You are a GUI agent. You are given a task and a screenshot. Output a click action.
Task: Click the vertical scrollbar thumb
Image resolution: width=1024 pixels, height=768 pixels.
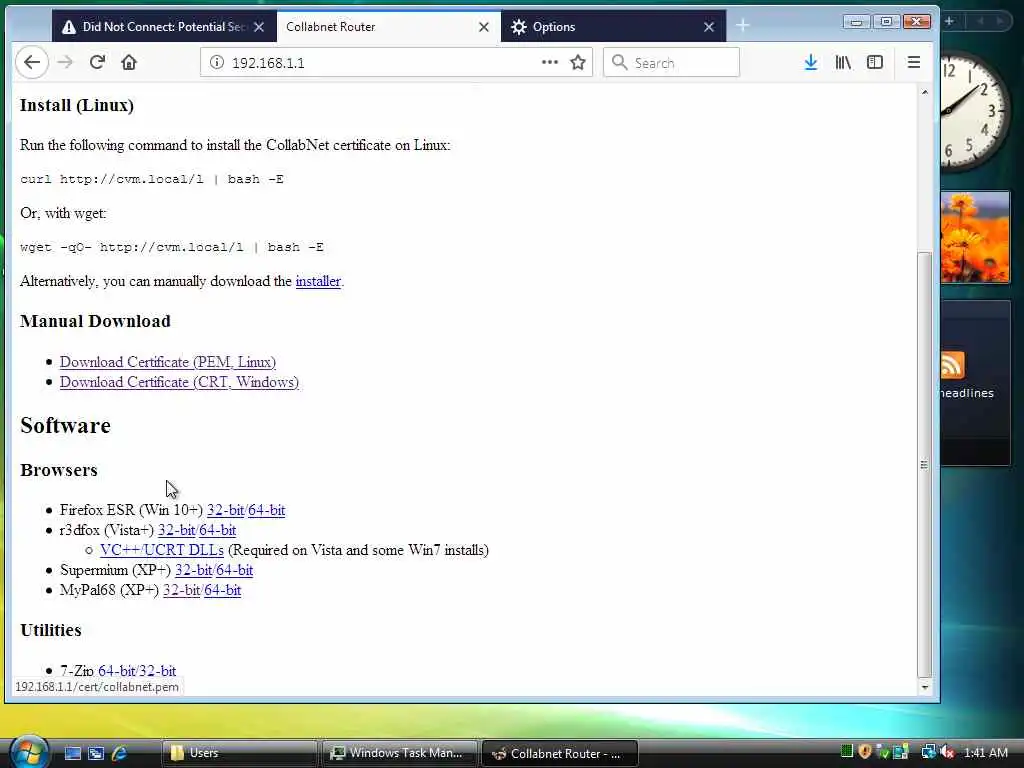[x=924, y=464]
